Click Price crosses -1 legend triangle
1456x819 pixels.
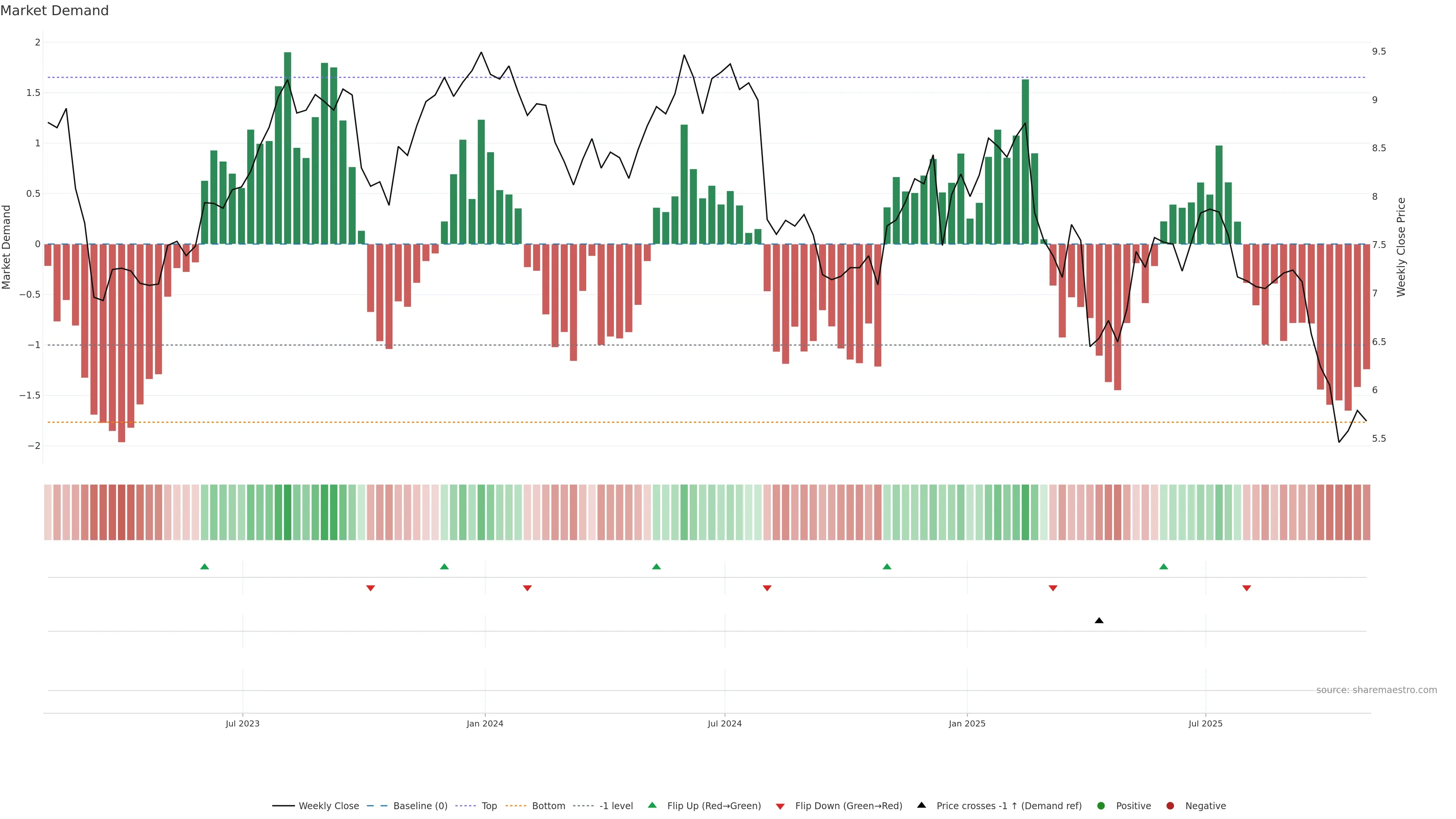point(921,805)
